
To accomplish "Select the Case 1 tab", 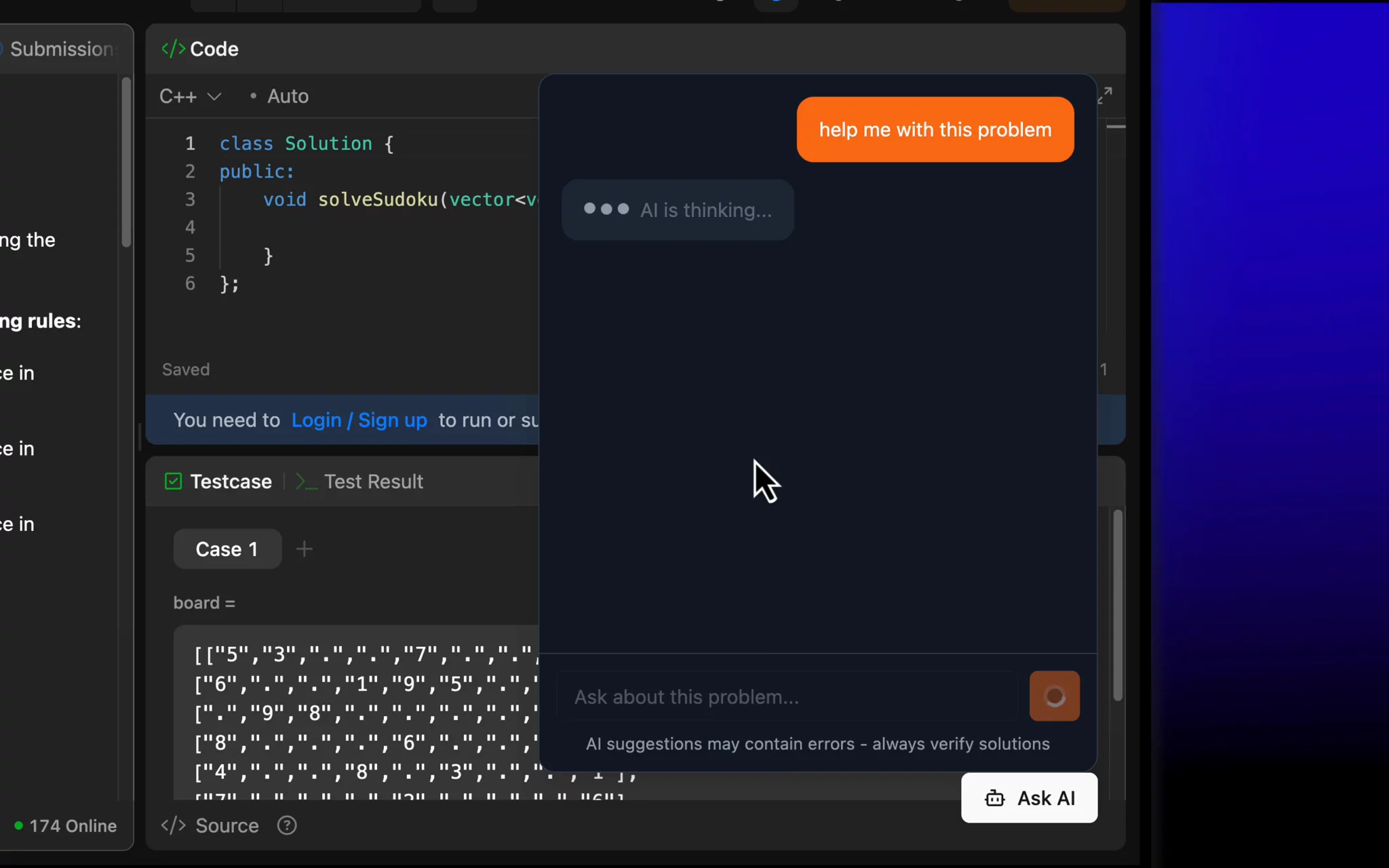I will 227,549.
